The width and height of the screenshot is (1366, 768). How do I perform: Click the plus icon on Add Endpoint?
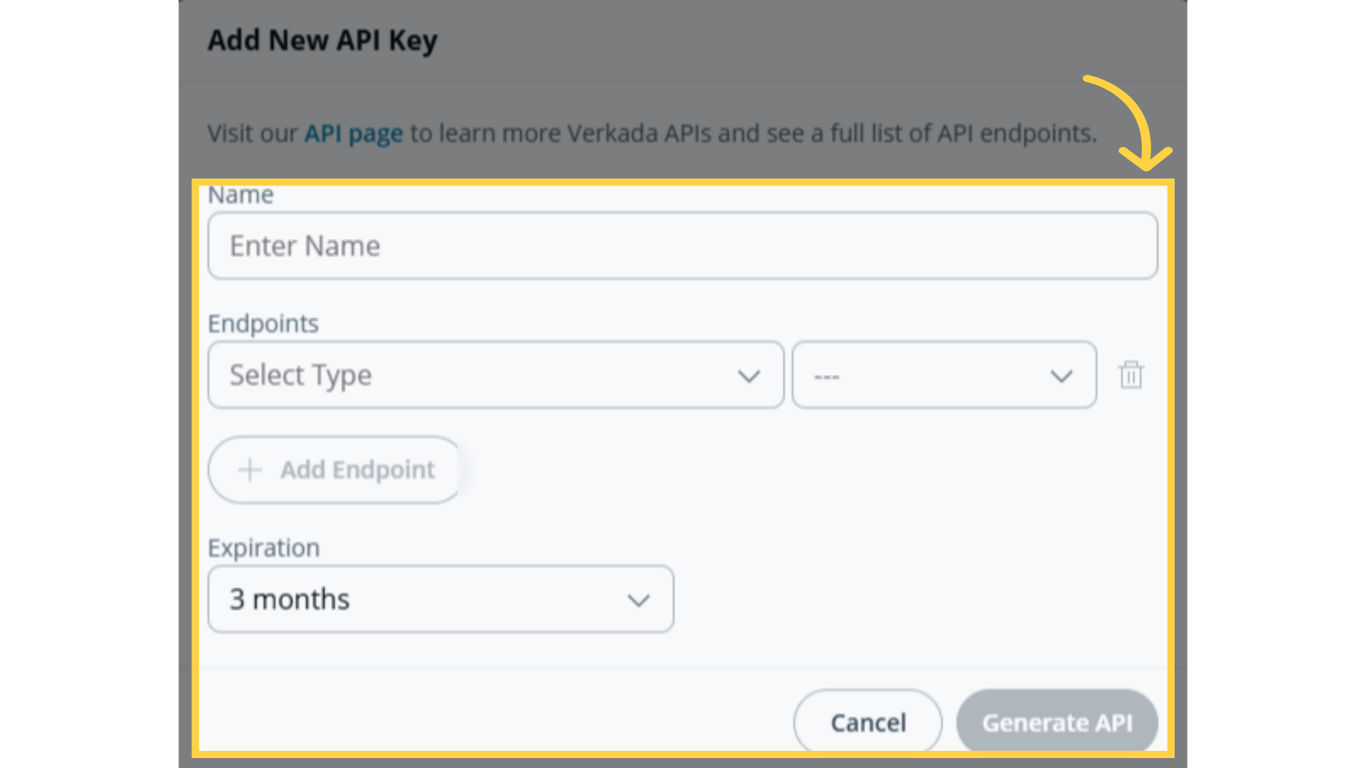(248, 469)
